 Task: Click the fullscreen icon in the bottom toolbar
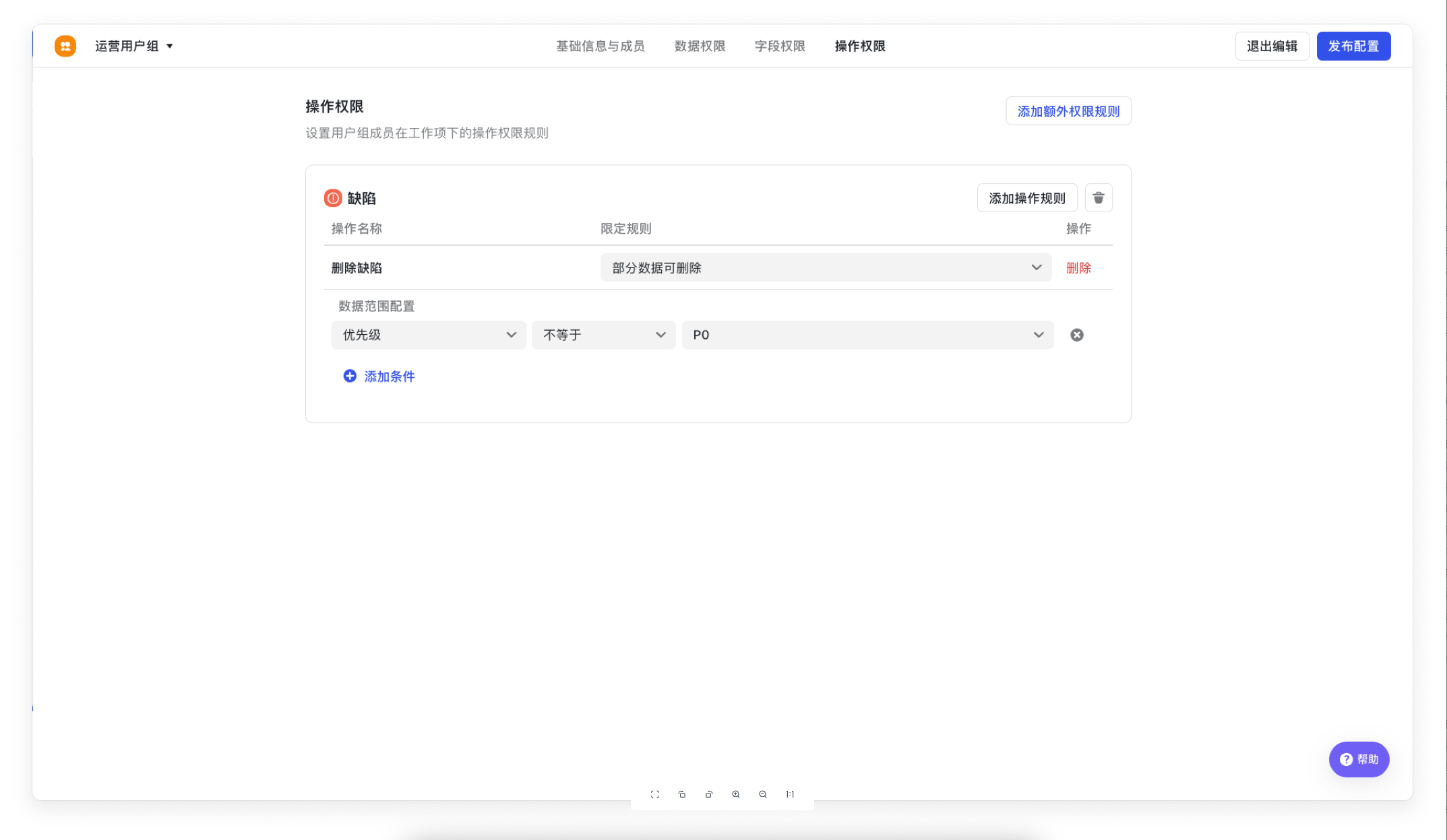click(x=655, y=794)
